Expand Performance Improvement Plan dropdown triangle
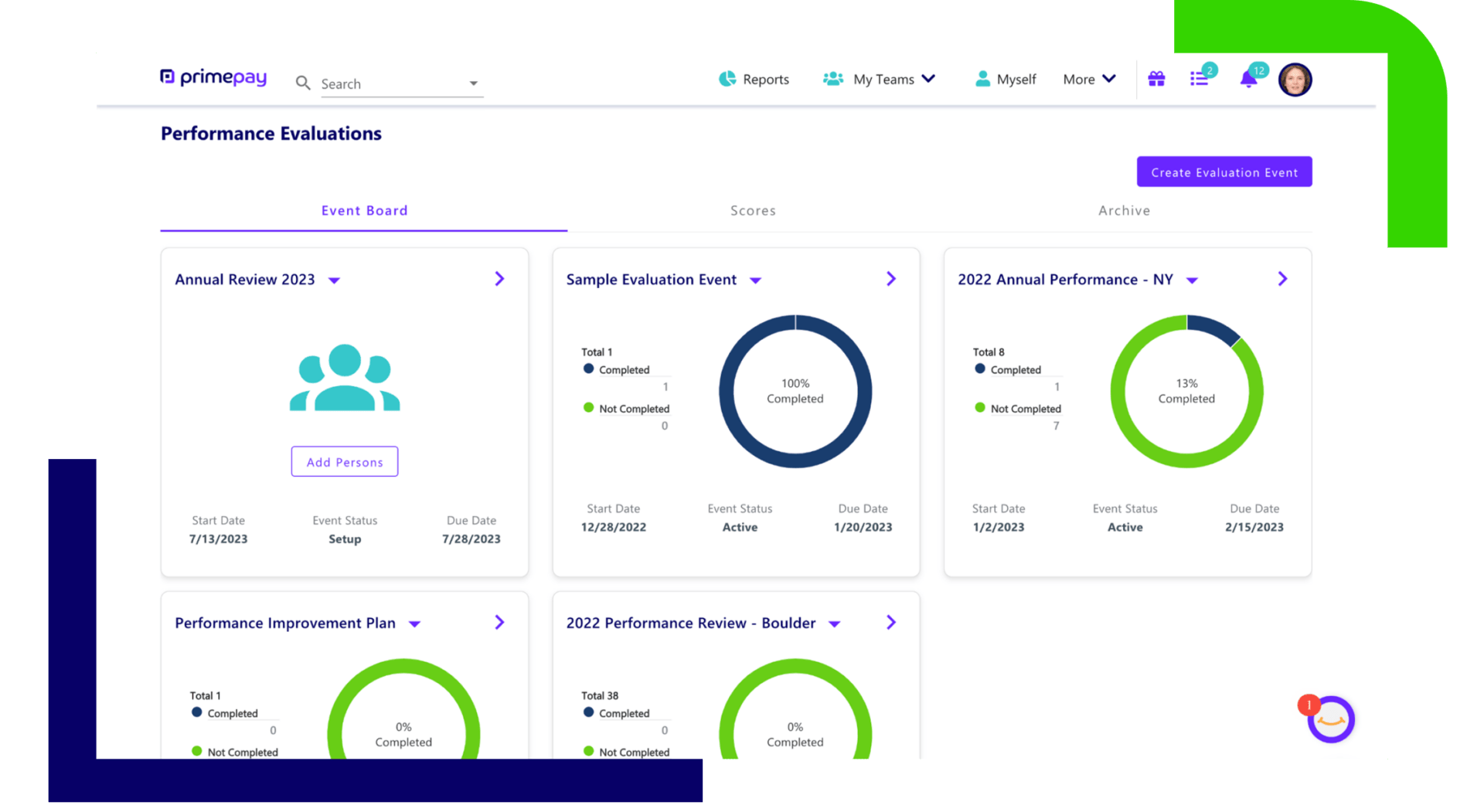This screenshot has width=1484, height=812. pyautogui.click(x=415, y=624)
